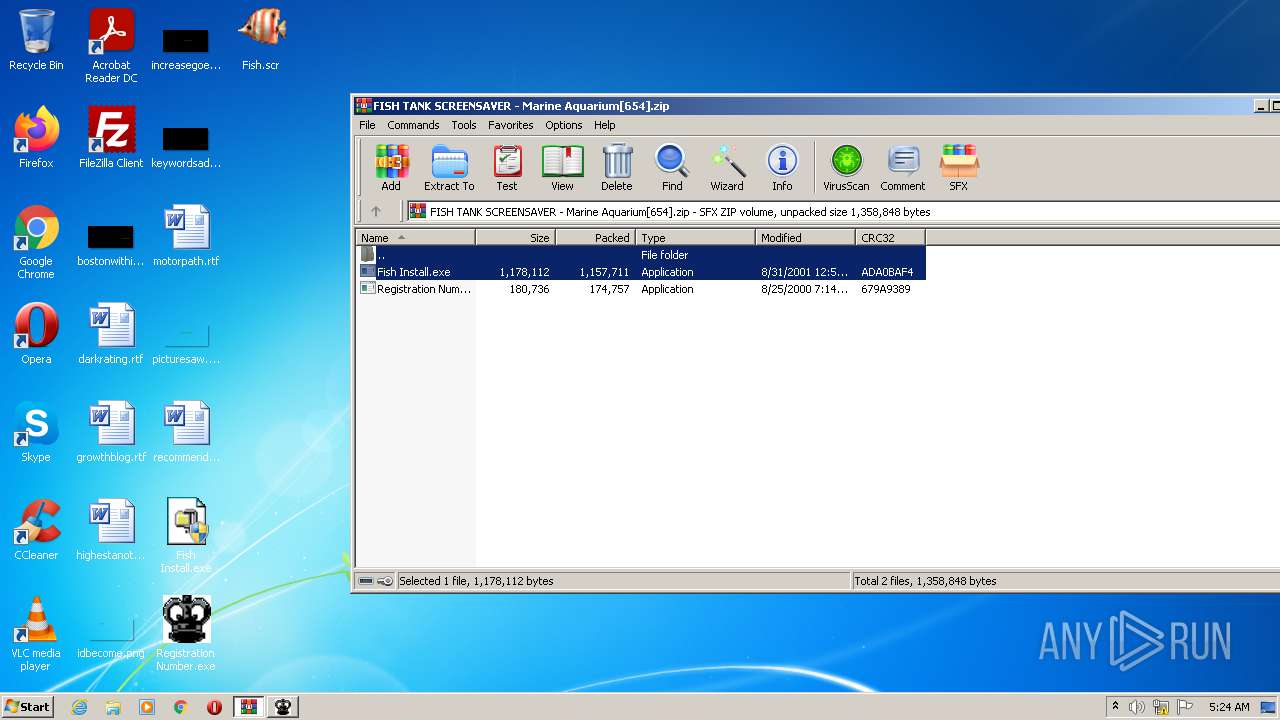Select Registration Number.exe desktop icon
Screen dimensions: 1280x720
[x=186, y=634]
